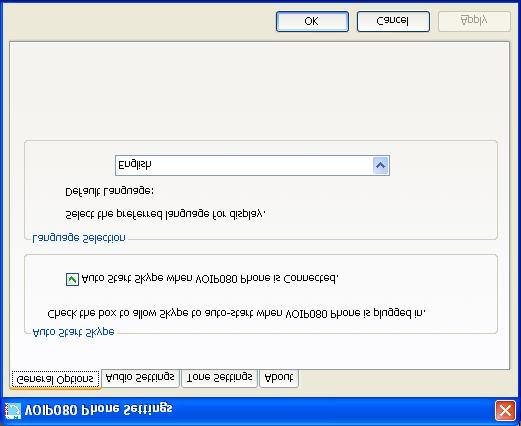The width and height of the screenshot is (521, 426).
Task: Click the 'Auto Start Skype' group heading
Action: point(73,333)
